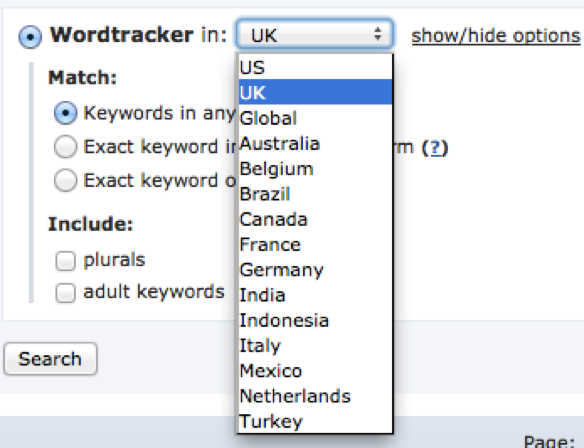The image size is (584, 448).
Task: Select Keywords in any order radio option
Action: (66, 112)
